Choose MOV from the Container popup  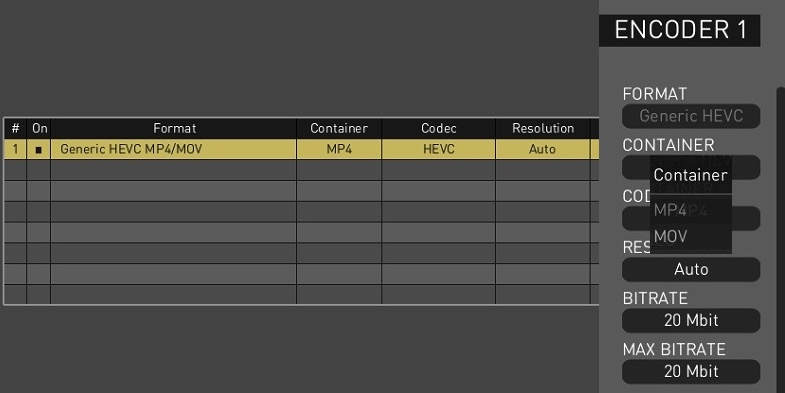click(x=691, y=236)
